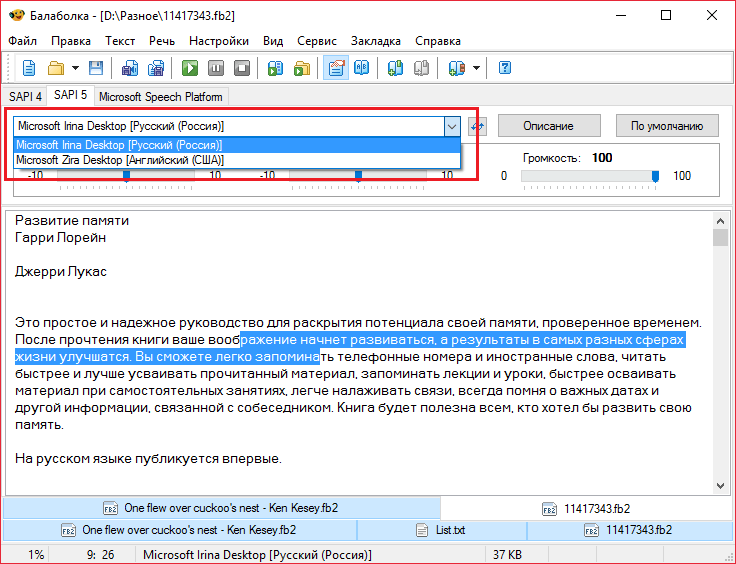
Task: Open the Настройки menu
Action: 219,41
